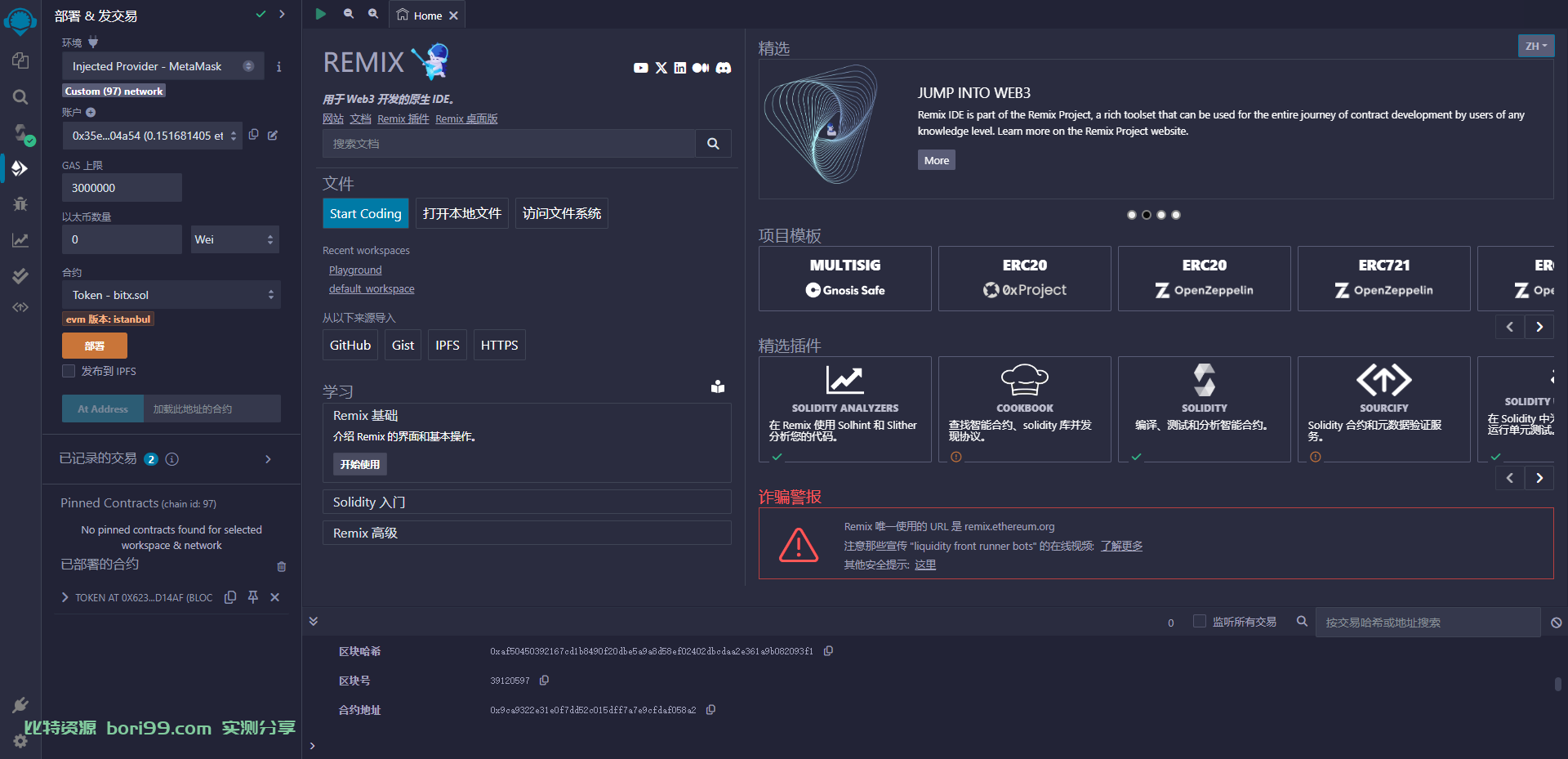This screenshot has width=1568, height=759.
Task: Close the Home tab
Action: click(453, 16)
